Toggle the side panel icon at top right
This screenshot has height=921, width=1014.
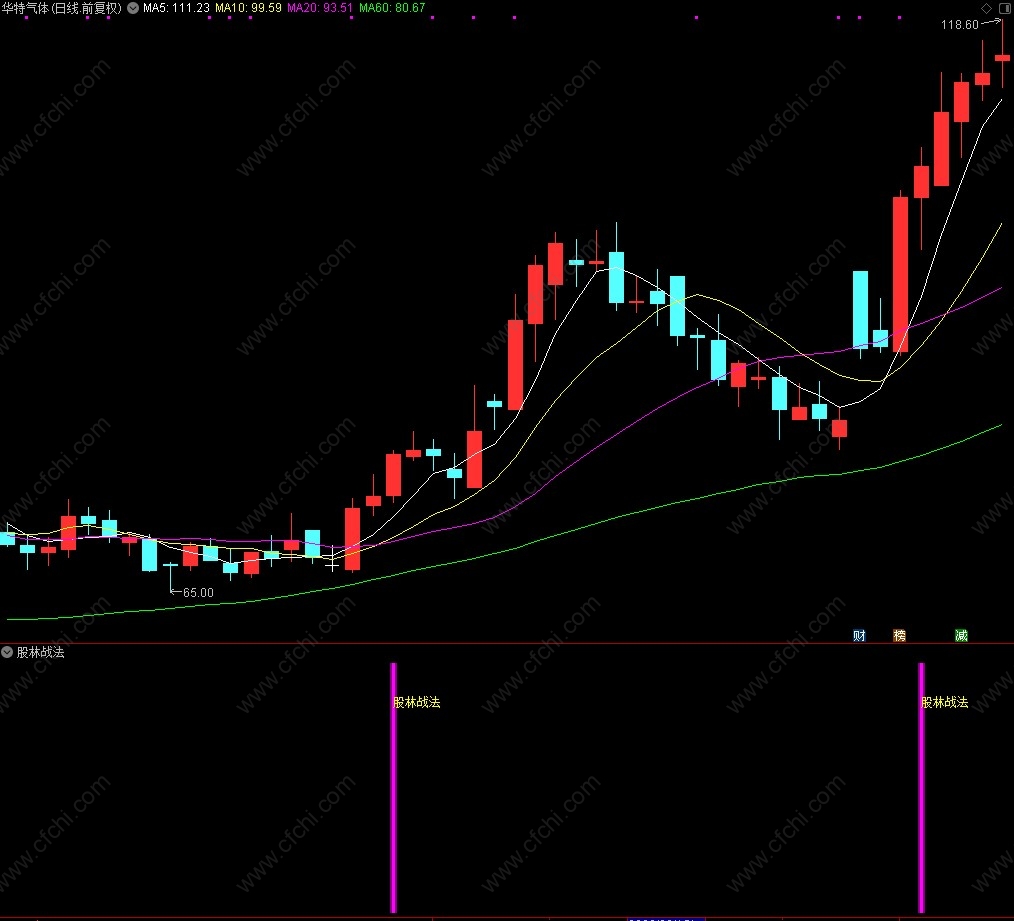click(x=1005, y=8)
